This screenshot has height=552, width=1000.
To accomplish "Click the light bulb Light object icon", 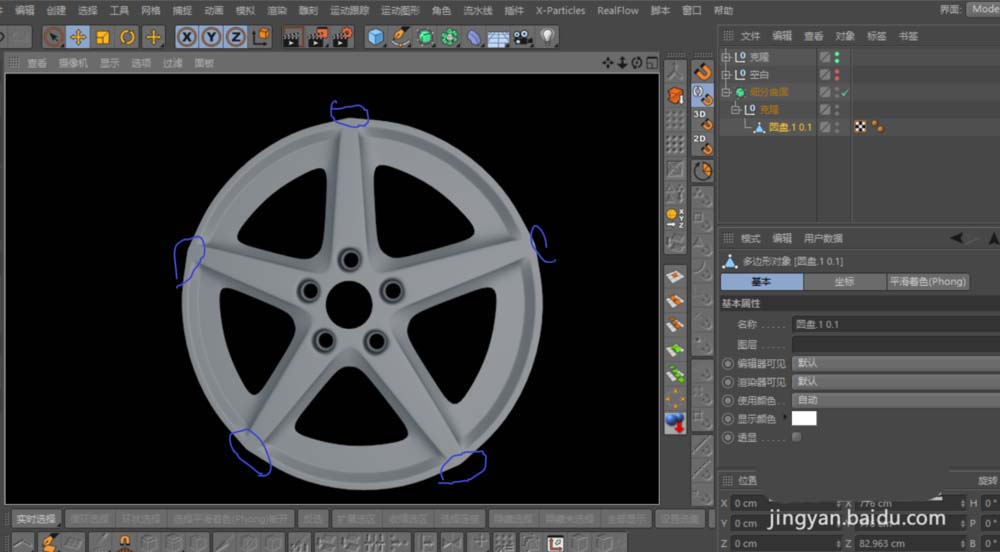I will click(x=547, y=38).
